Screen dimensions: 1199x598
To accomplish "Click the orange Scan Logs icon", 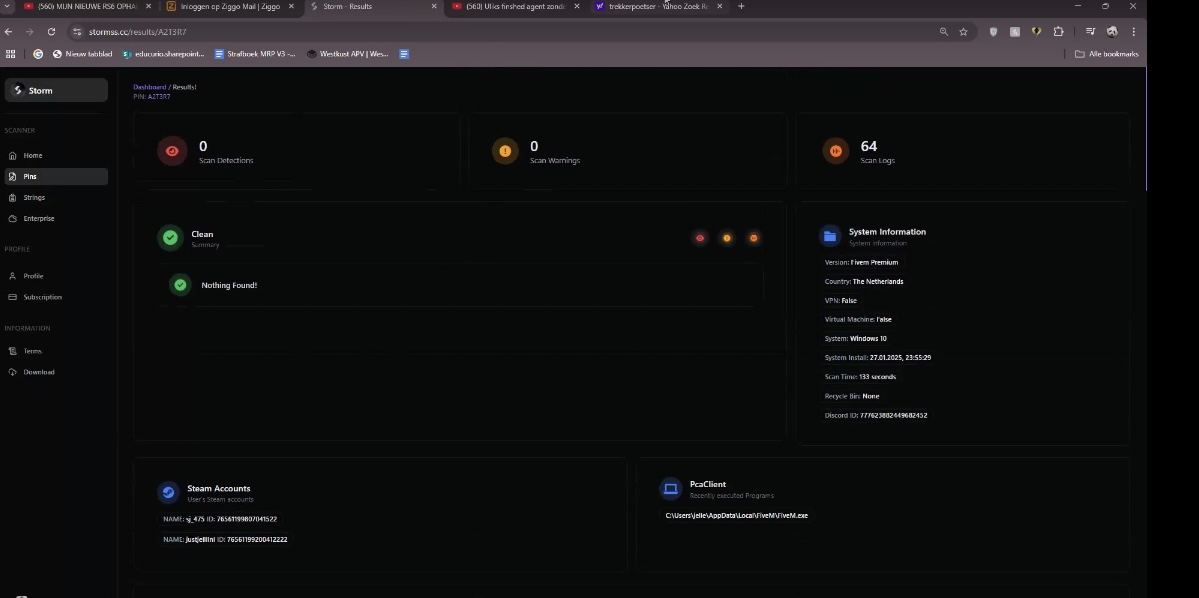I will (835, 151).
